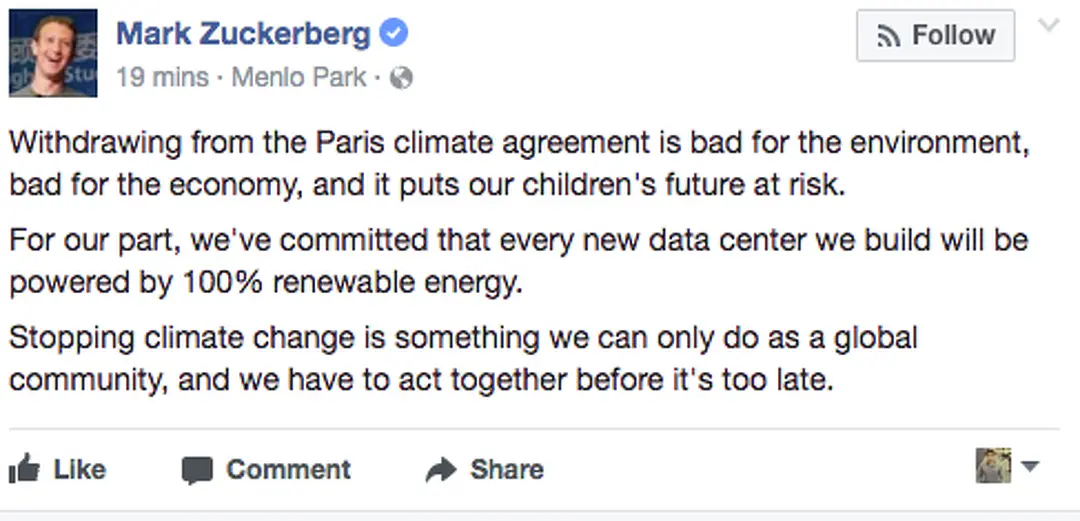Click the globe public privacy icon
Screen dimensions: 1080x521
pyautogui.click(x=401, y=78)
